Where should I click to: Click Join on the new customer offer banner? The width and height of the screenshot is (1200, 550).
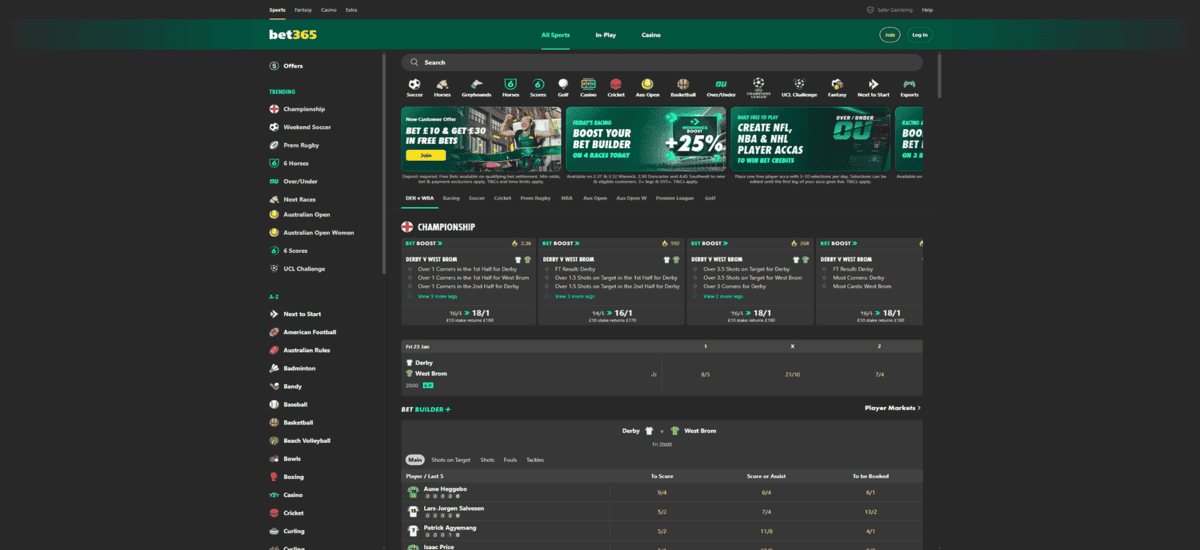[x=426, y=155]
